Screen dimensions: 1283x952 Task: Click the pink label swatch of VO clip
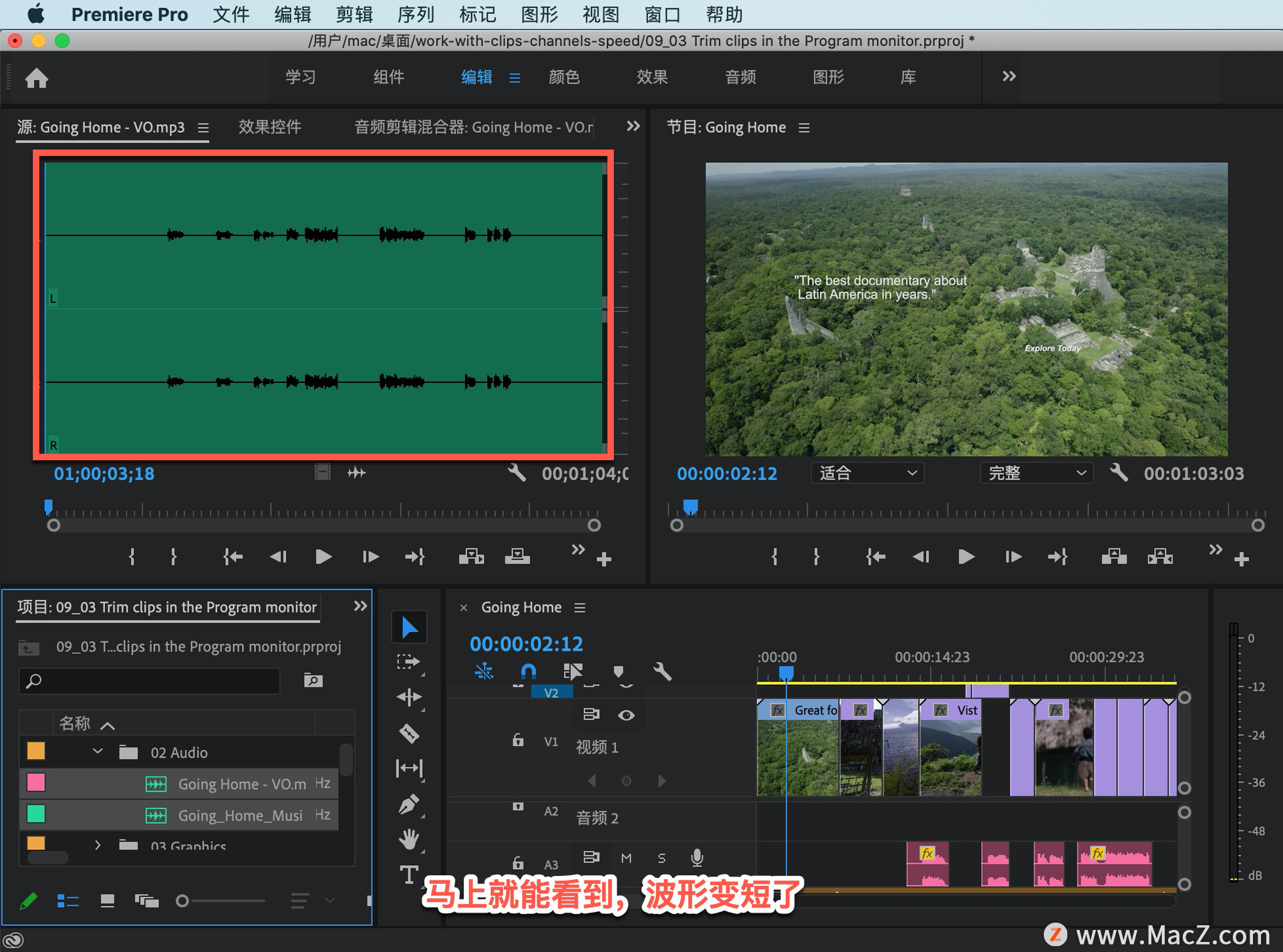click(x=36, y=782)
